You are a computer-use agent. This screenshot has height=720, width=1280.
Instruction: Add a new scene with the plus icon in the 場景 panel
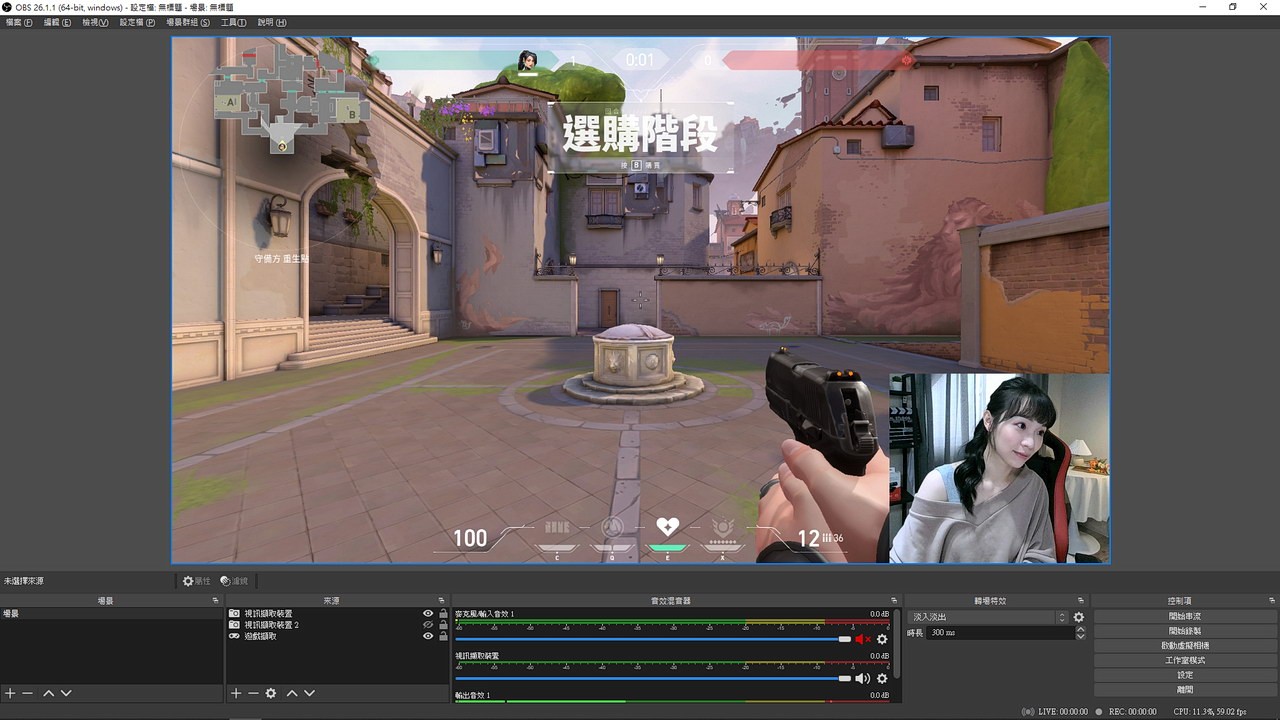[x=10, y=693]
